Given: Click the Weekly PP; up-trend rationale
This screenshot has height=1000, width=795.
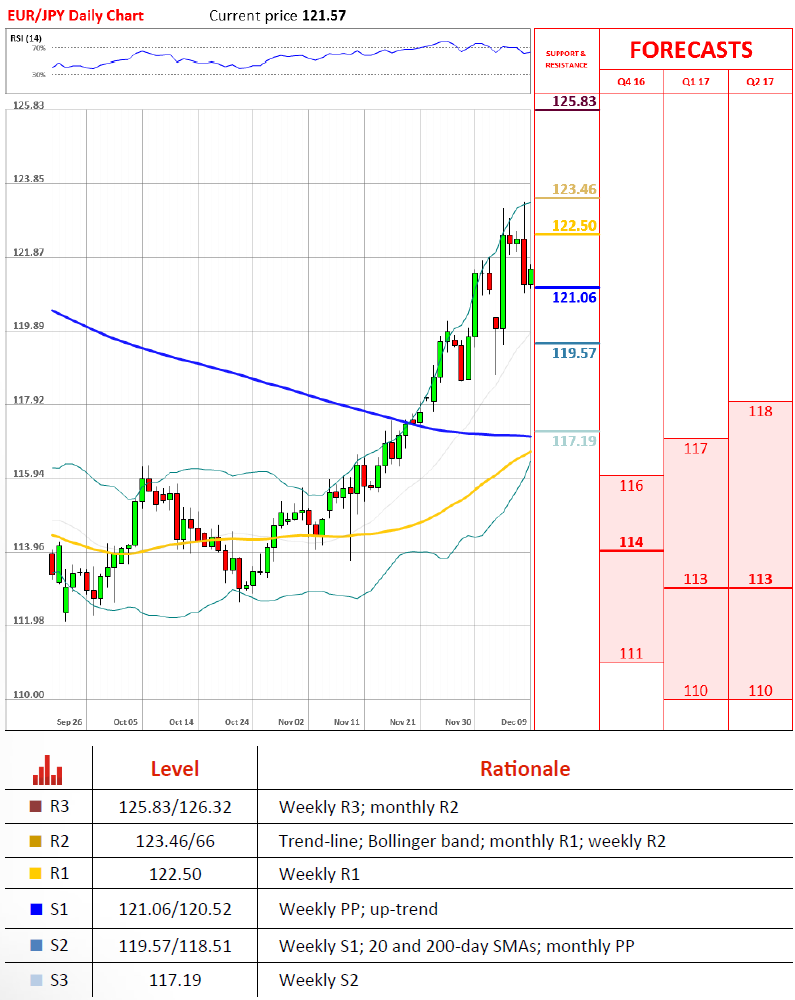Looking at the screenshot, I should click(358, 909).
